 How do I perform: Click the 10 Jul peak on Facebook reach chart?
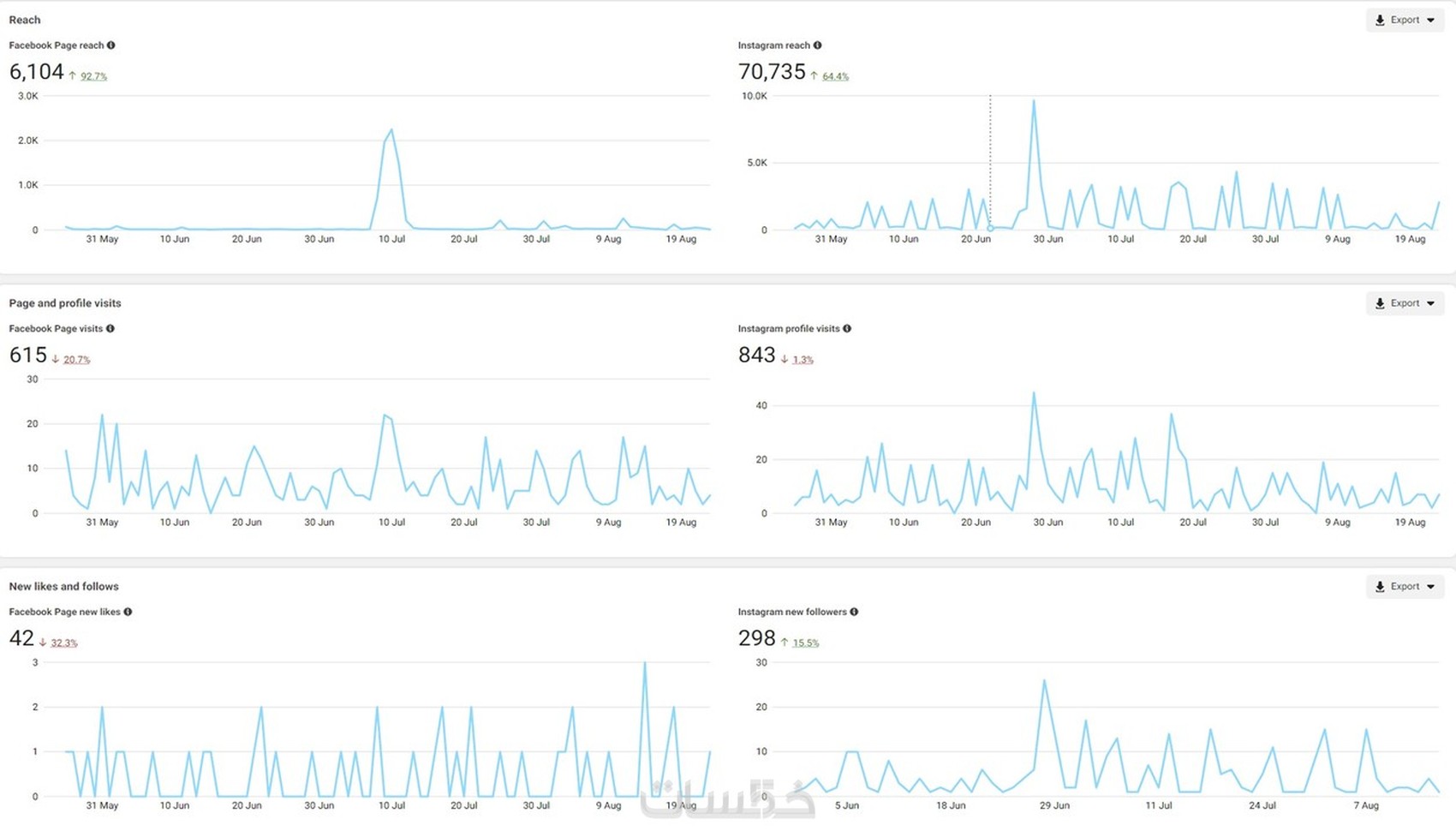coord(391,130)
